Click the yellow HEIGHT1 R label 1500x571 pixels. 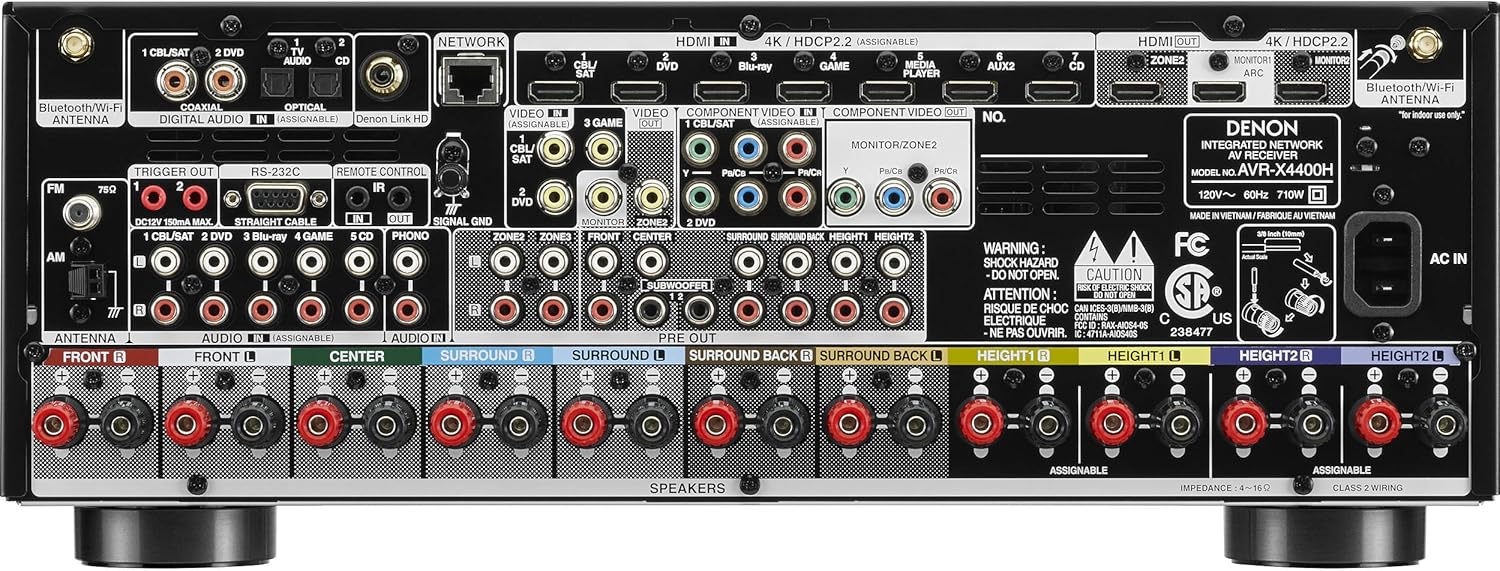[1012, 356]
